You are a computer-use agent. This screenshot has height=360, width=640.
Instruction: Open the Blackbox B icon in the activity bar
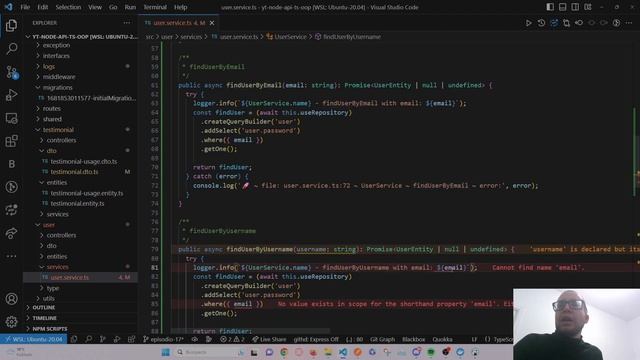coord(11,164)
